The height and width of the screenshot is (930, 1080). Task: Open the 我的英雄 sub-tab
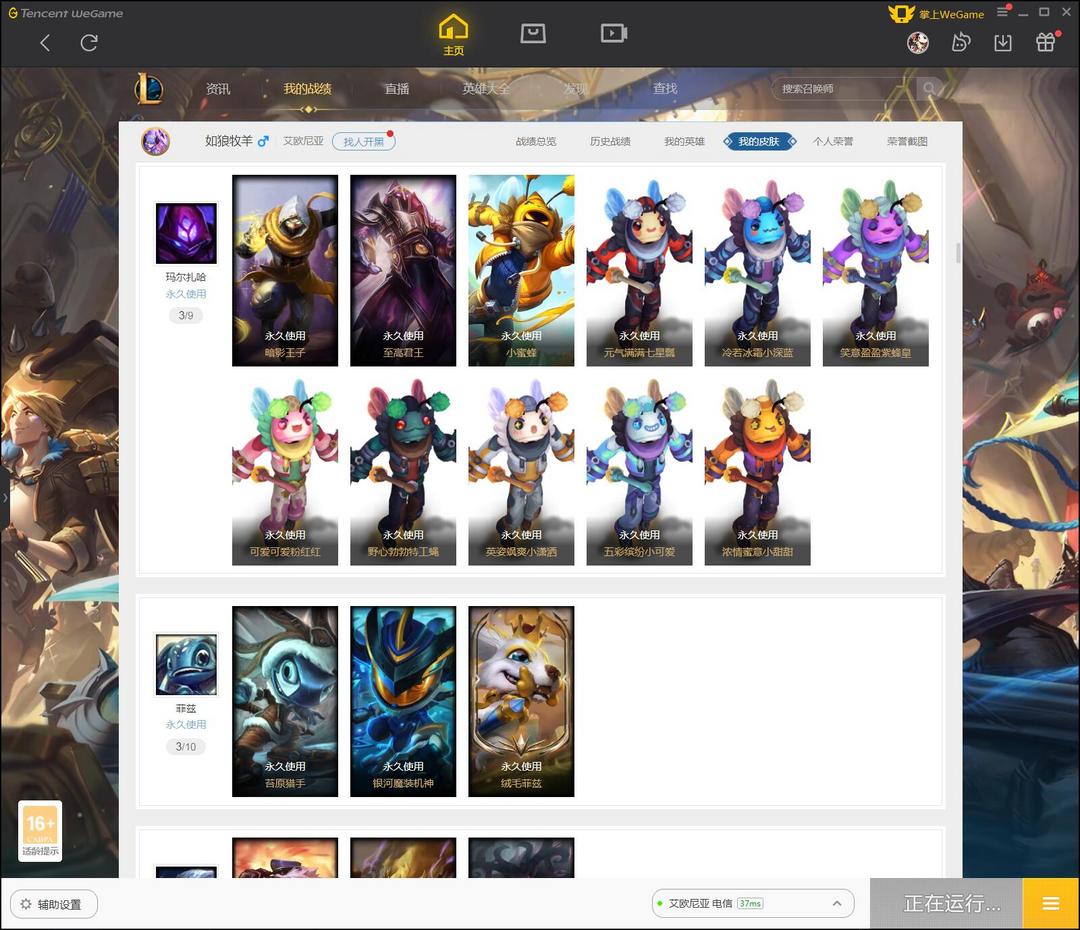[685, 141]
